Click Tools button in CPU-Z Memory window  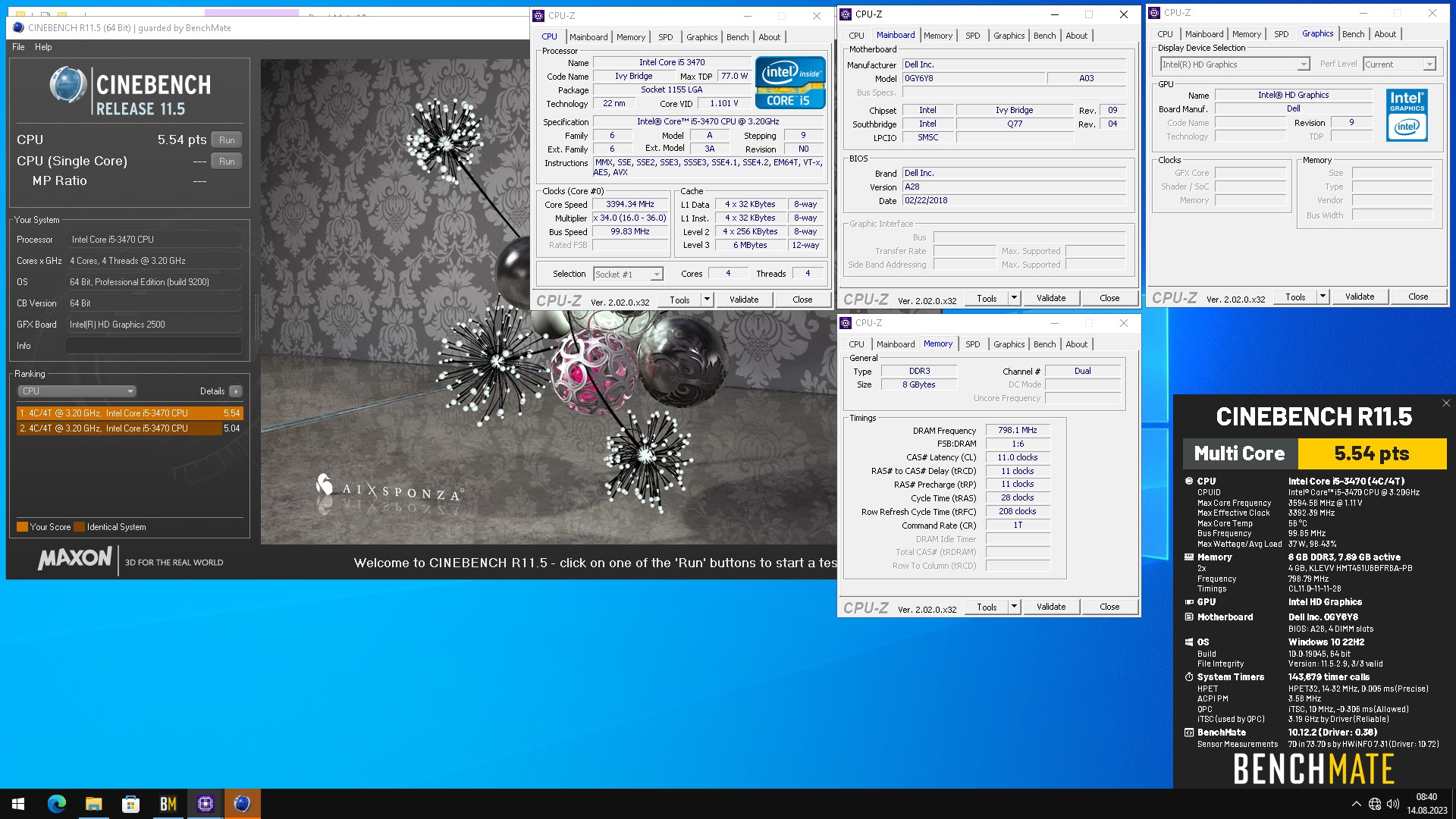987,607
